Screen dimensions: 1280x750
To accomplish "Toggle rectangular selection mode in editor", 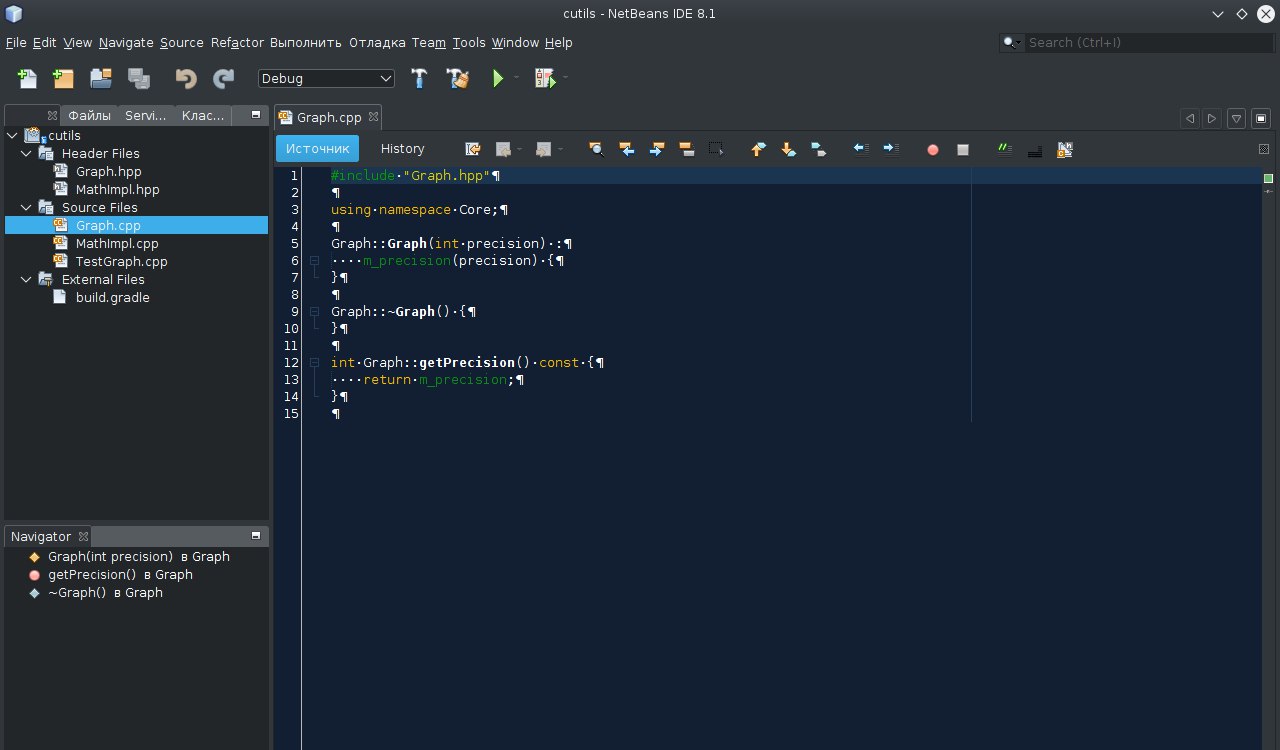I will (716, 149).
